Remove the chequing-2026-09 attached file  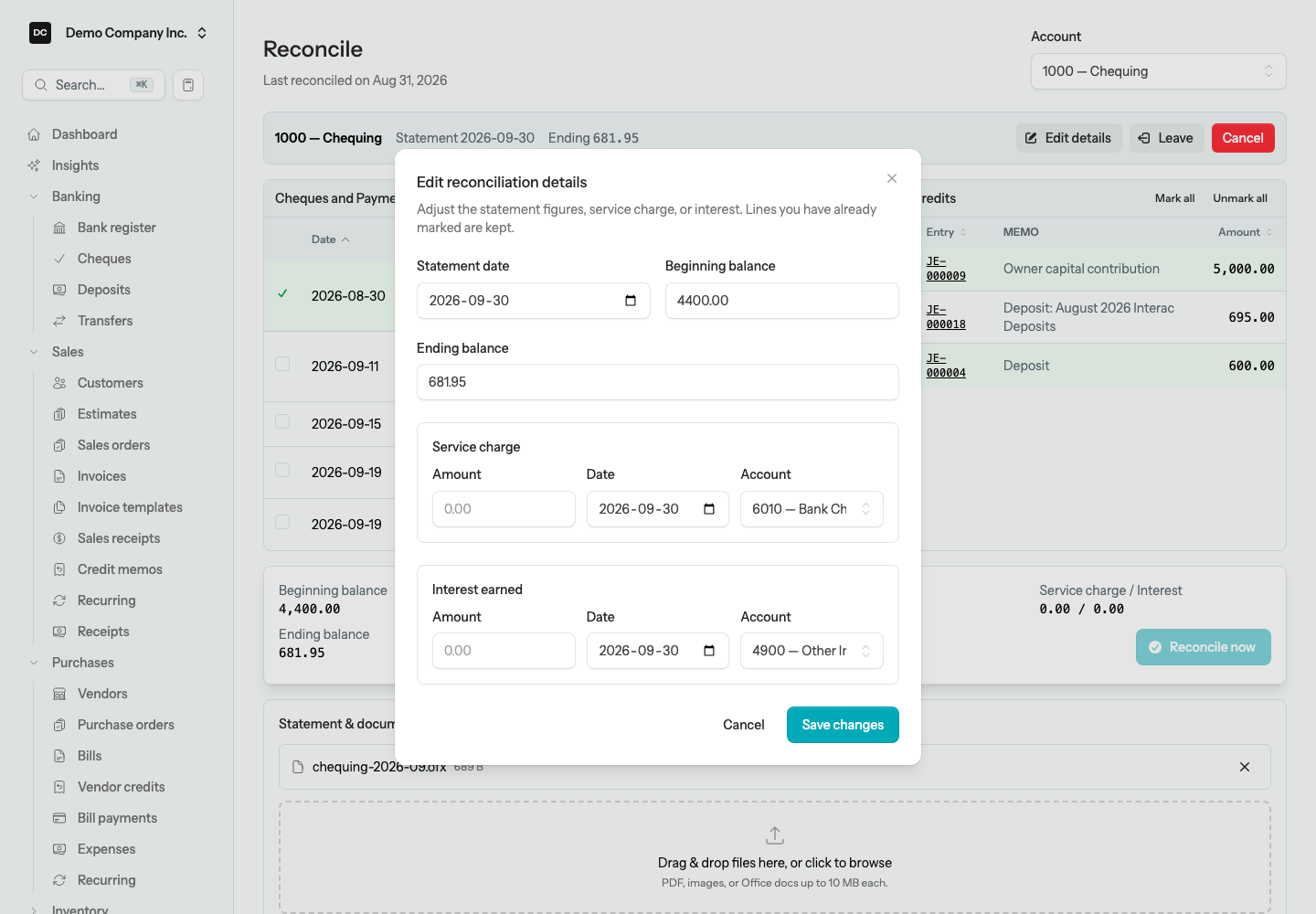point(1245,767)
